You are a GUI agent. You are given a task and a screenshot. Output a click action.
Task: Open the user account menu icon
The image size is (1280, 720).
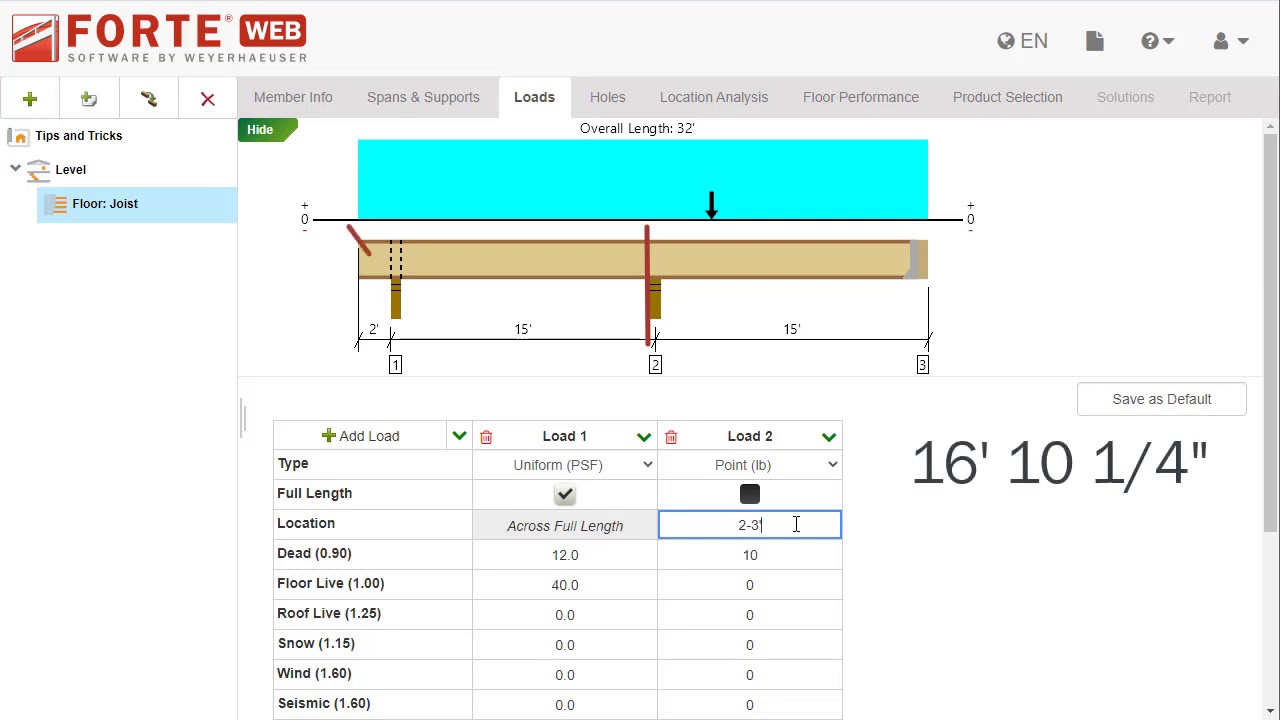(x=1230, y=41)
